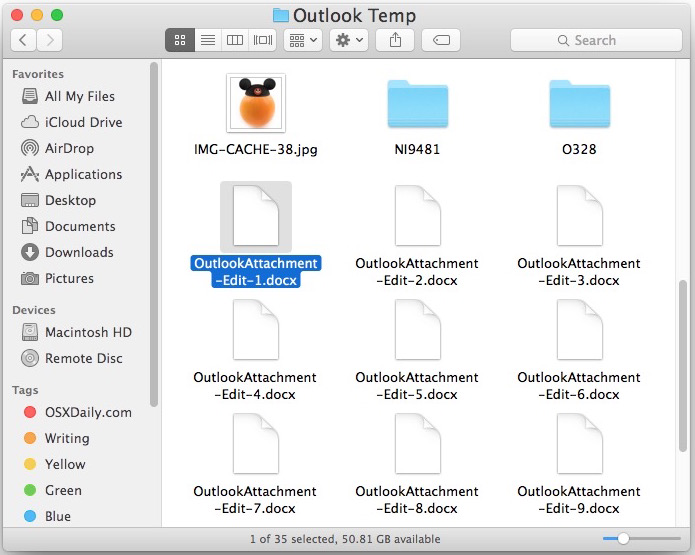The height and width of the screenshot is (555, 695).
Task: Select OutlookAttachment-Edit-3.docx file
Action: coord(579,216)
